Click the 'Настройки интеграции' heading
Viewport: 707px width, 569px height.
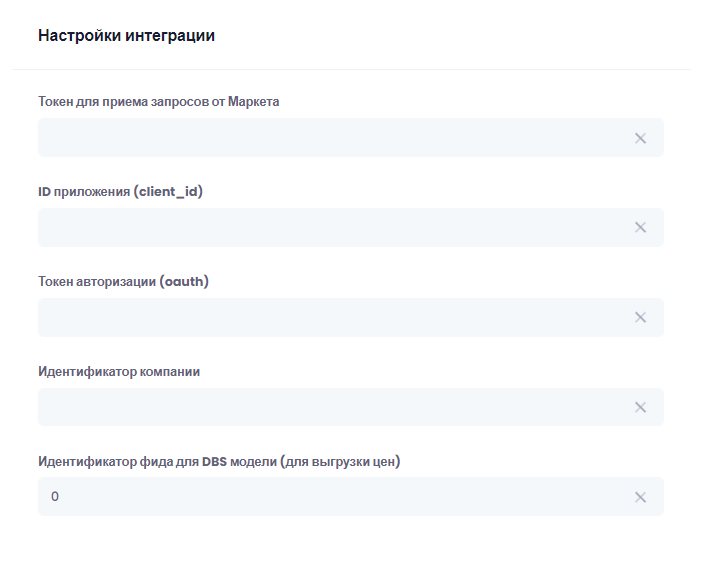126,36
